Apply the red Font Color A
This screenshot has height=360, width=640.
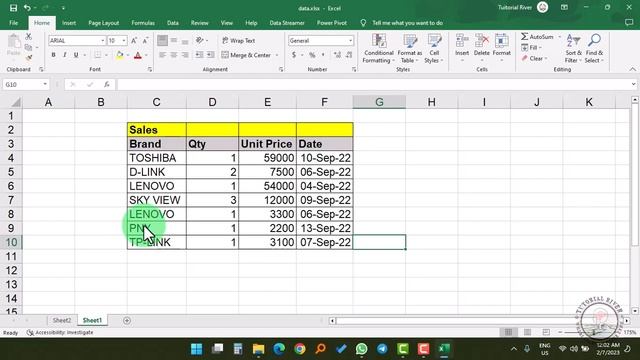click(138, 55)
